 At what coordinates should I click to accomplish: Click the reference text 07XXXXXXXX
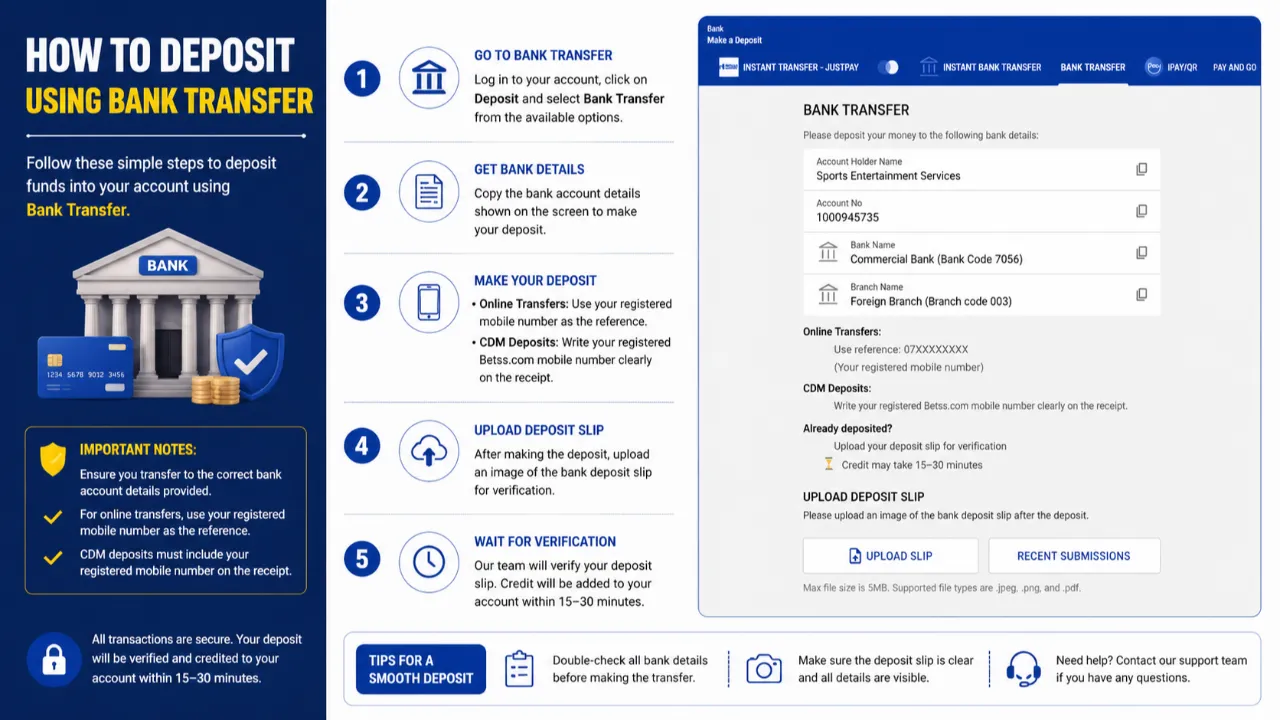pos(934,349)
